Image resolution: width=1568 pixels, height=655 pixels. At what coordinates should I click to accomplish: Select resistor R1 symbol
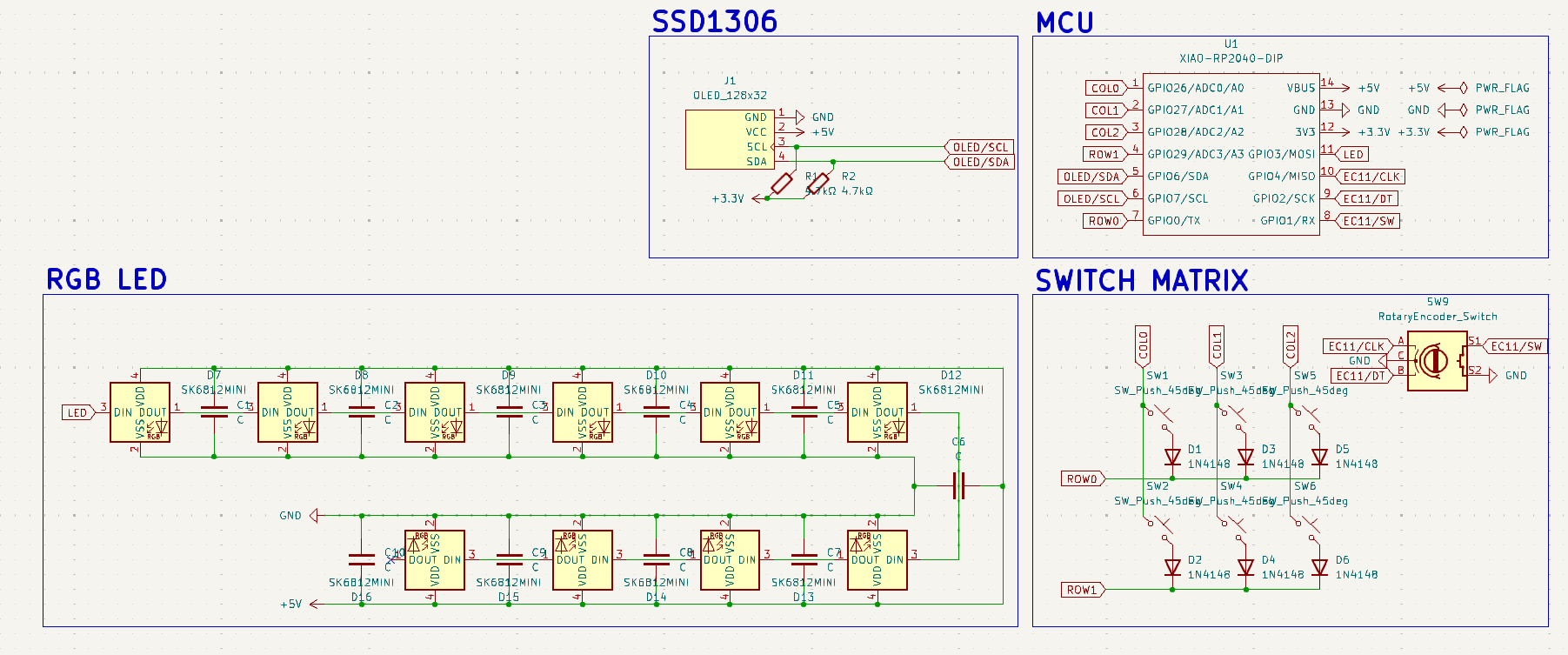(x=782, y=184)
